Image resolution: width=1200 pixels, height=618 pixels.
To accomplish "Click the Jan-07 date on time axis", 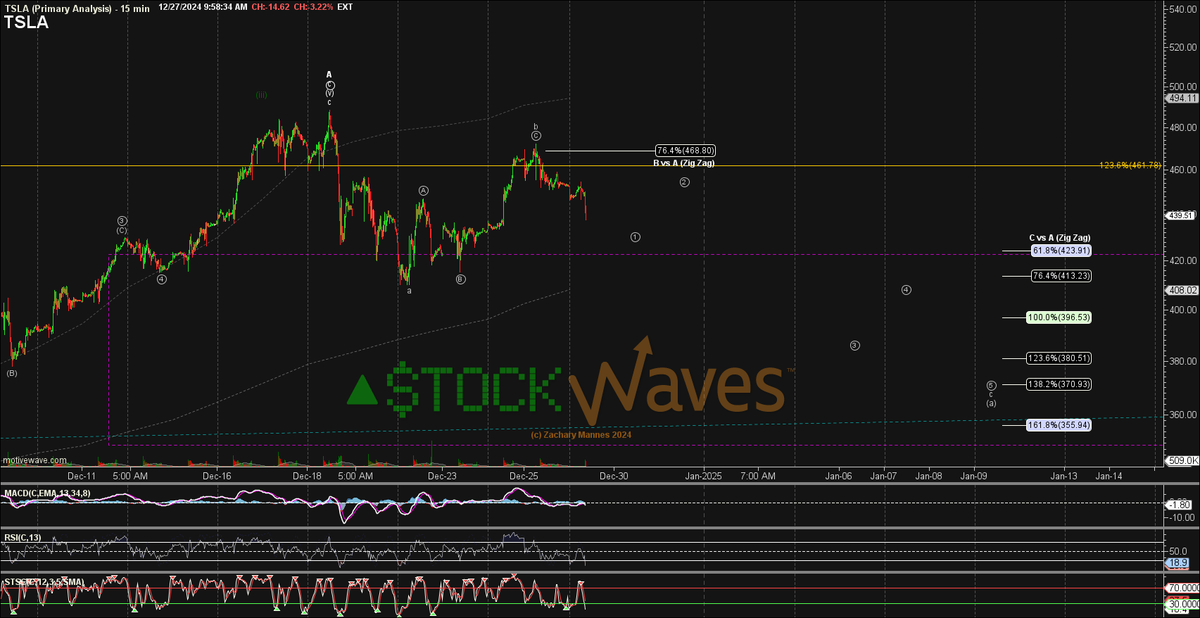I will [x=885, y=476].
